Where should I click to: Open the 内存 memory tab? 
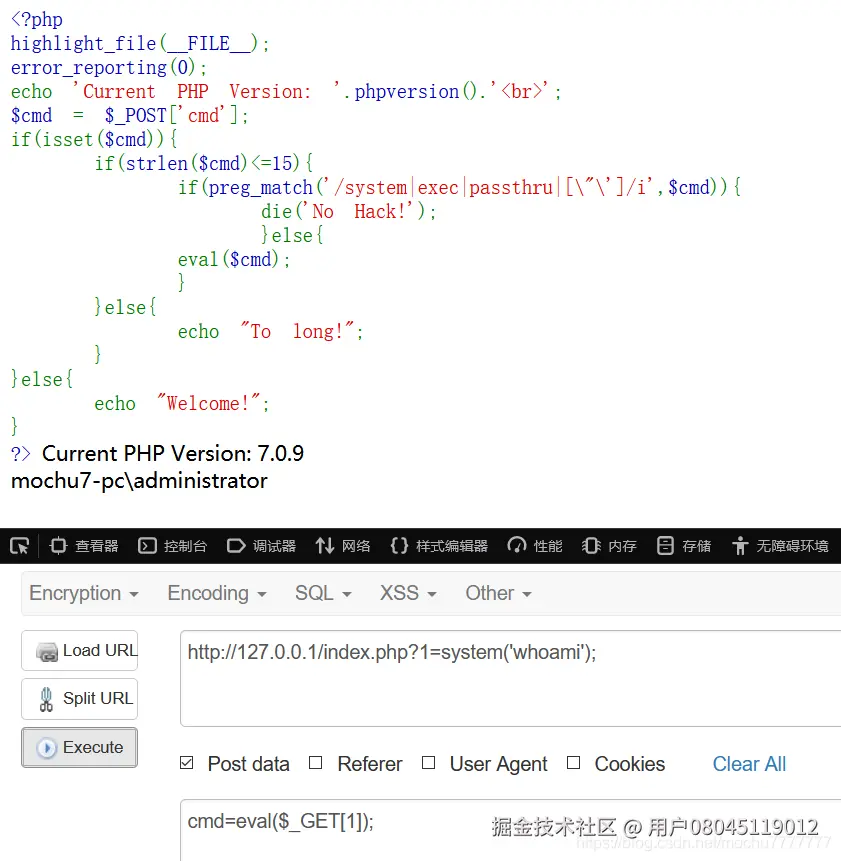[609, 546]
